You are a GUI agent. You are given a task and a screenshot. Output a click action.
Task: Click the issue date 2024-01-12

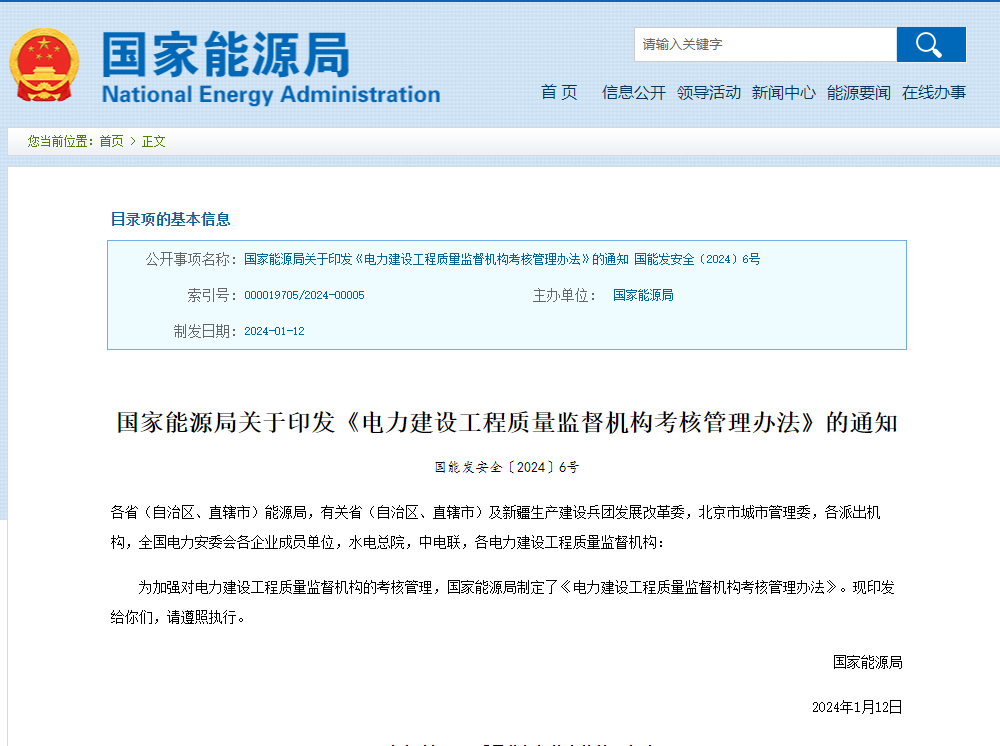274,331
